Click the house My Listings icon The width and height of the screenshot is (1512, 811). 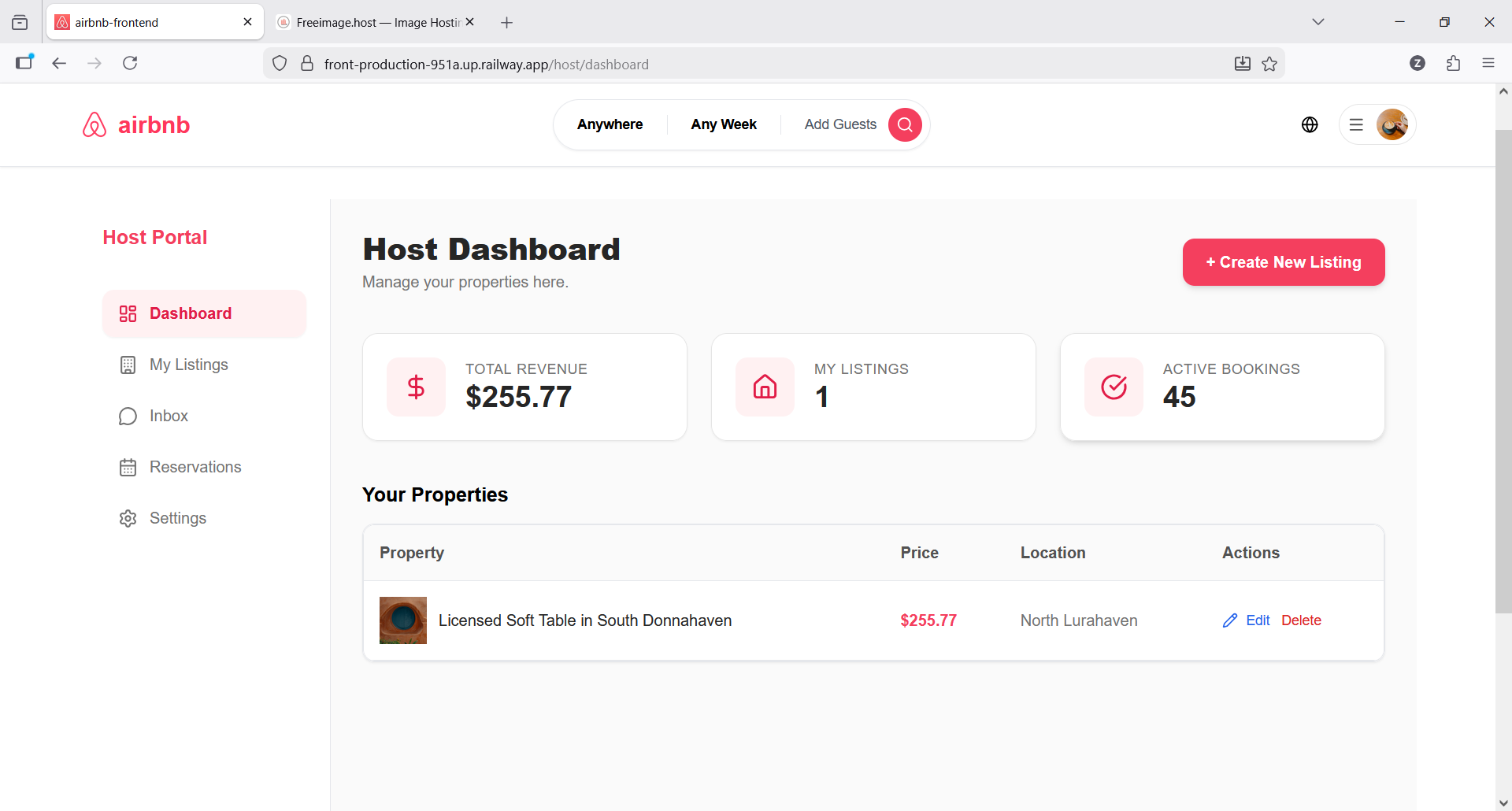tap(765, 387)
